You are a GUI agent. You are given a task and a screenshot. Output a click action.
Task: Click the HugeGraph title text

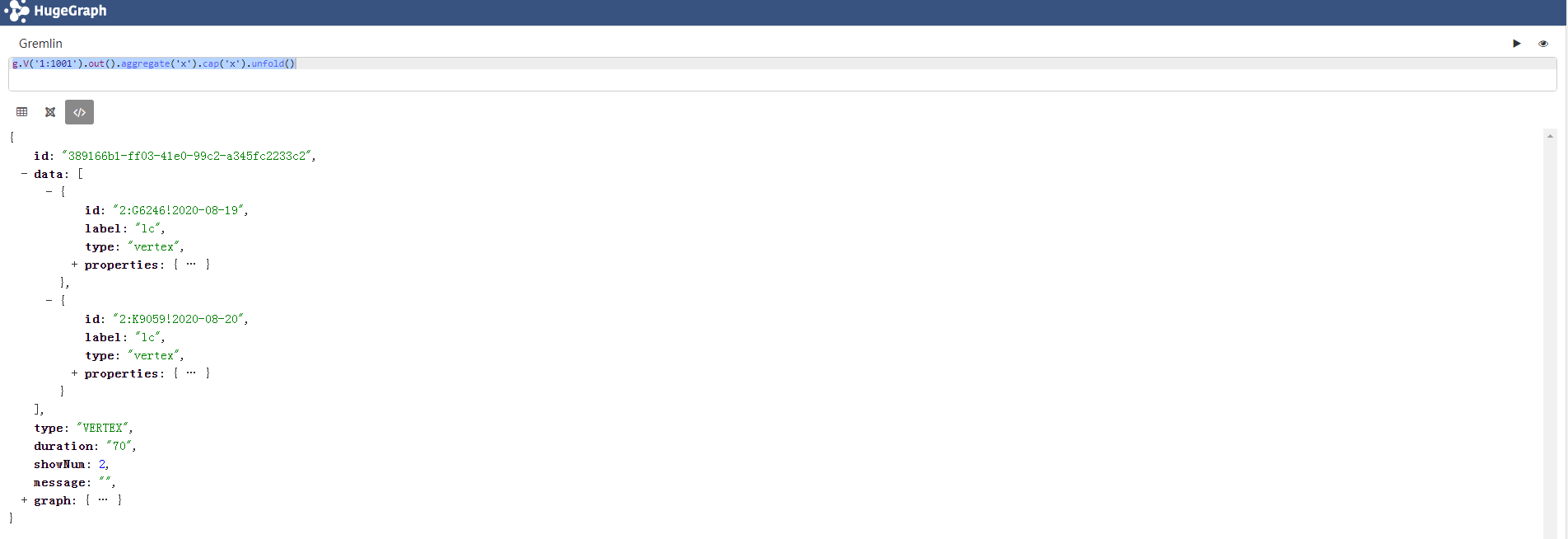coord(70,11)
